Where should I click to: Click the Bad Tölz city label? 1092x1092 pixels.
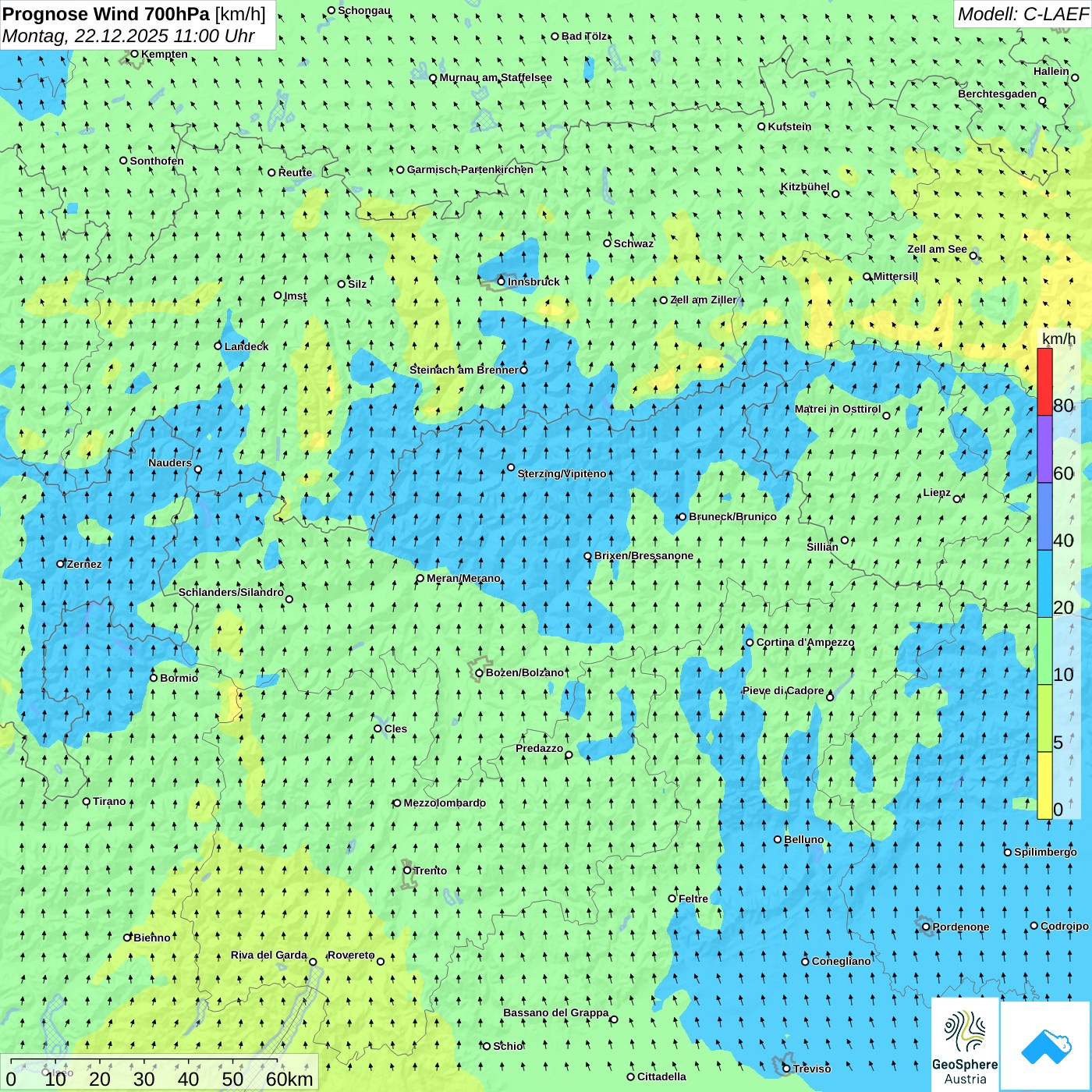click(584, 36)
